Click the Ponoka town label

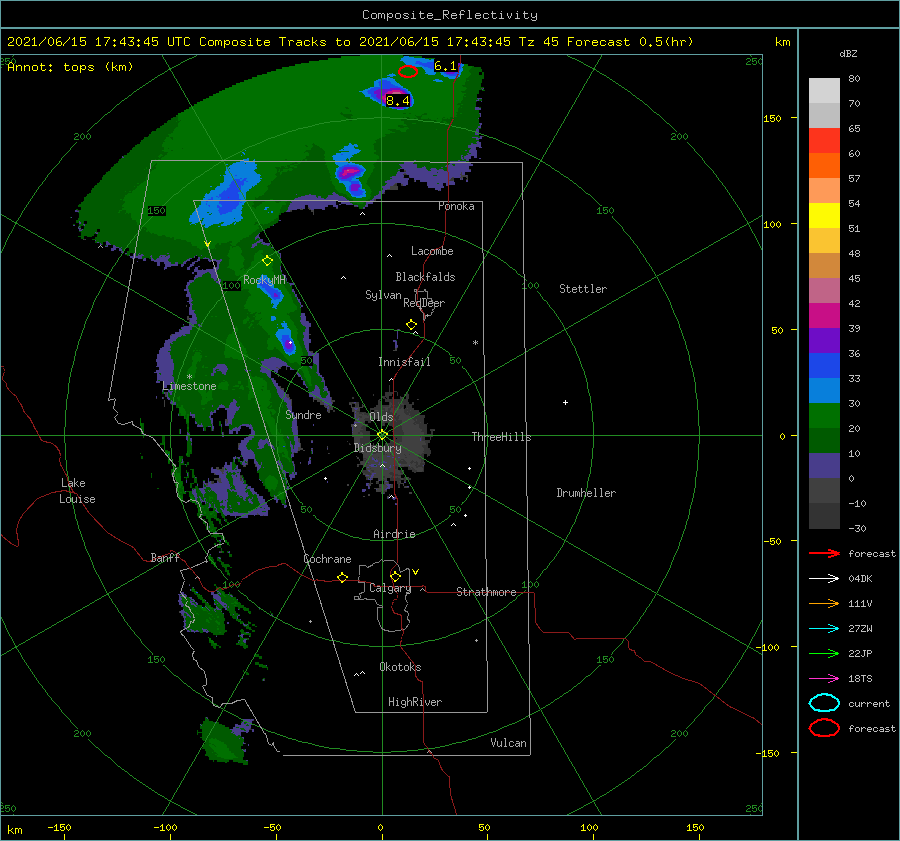pos(456,206)
